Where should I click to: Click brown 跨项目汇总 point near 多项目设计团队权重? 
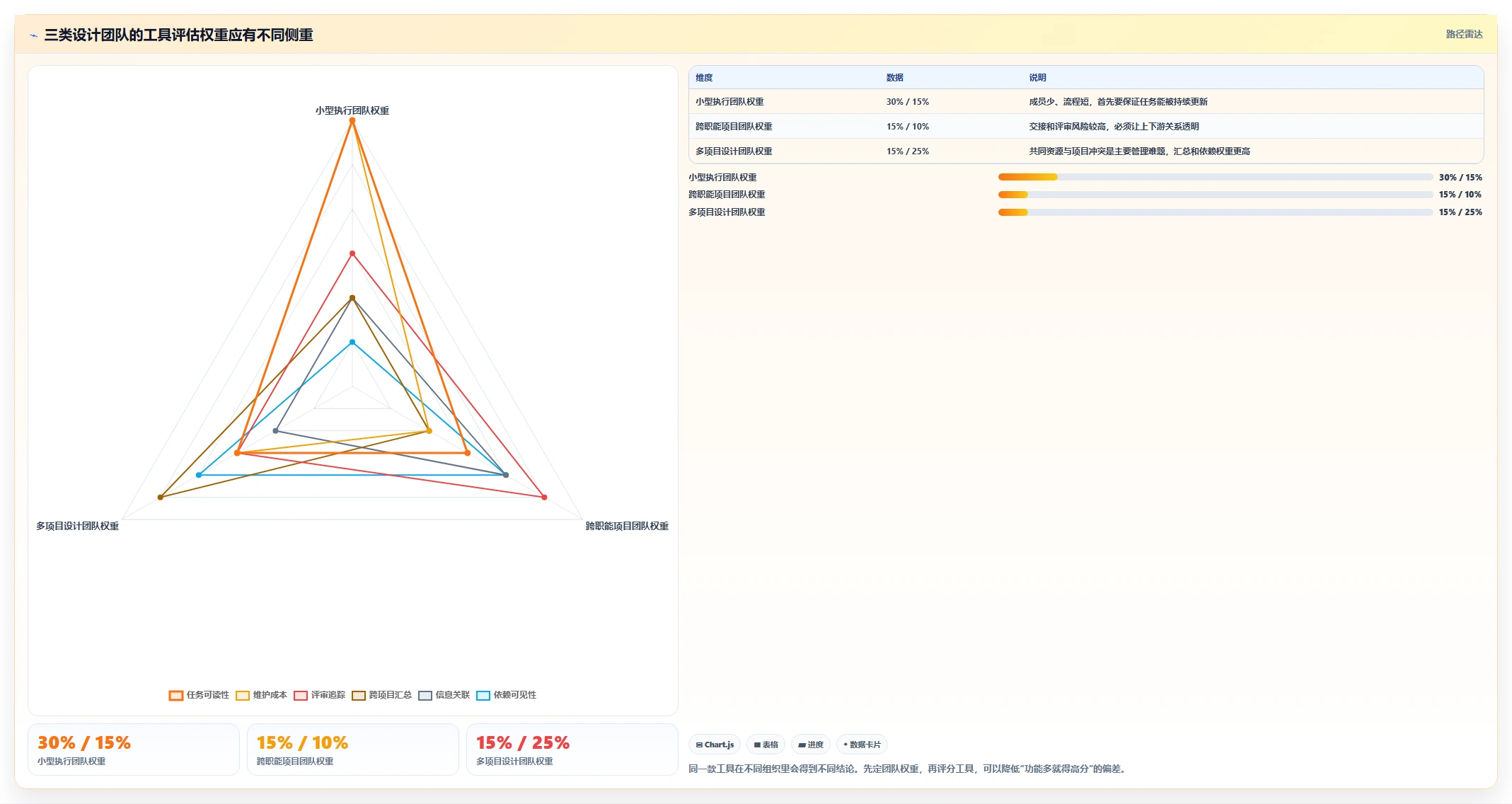161,498
